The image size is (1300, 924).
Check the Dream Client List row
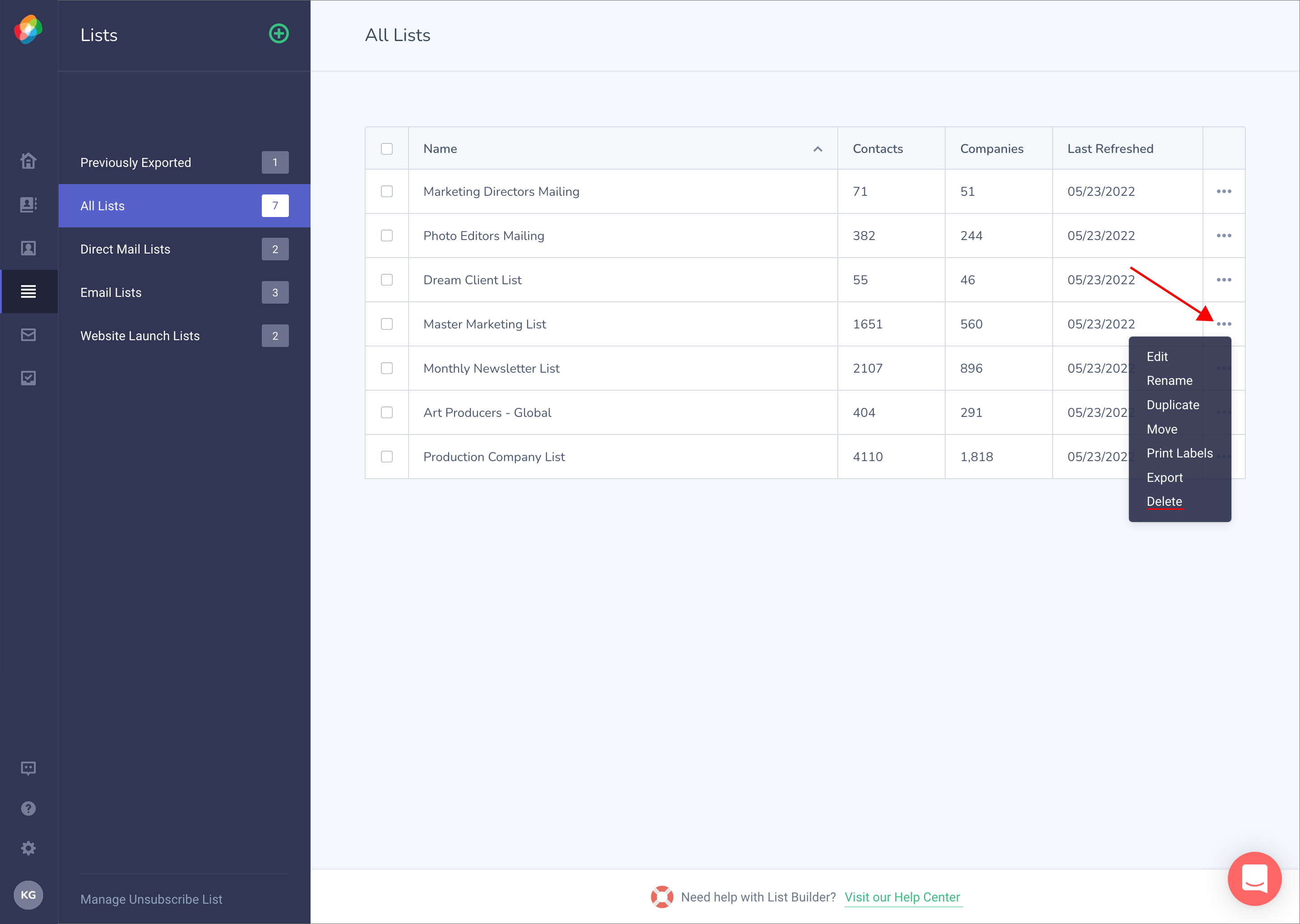(x=387, y=280)
